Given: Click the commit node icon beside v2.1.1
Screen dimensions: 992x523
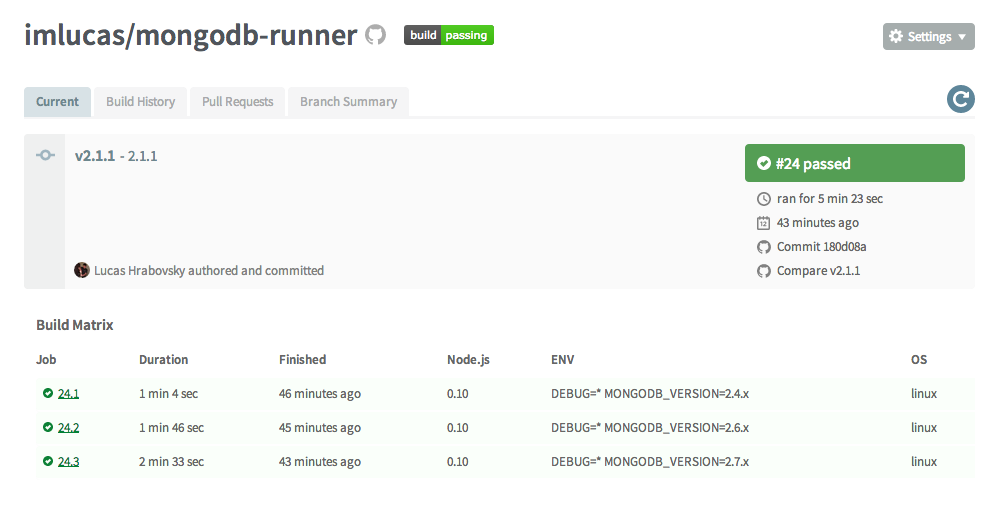Looking at the screenshot, I should 46,155.
